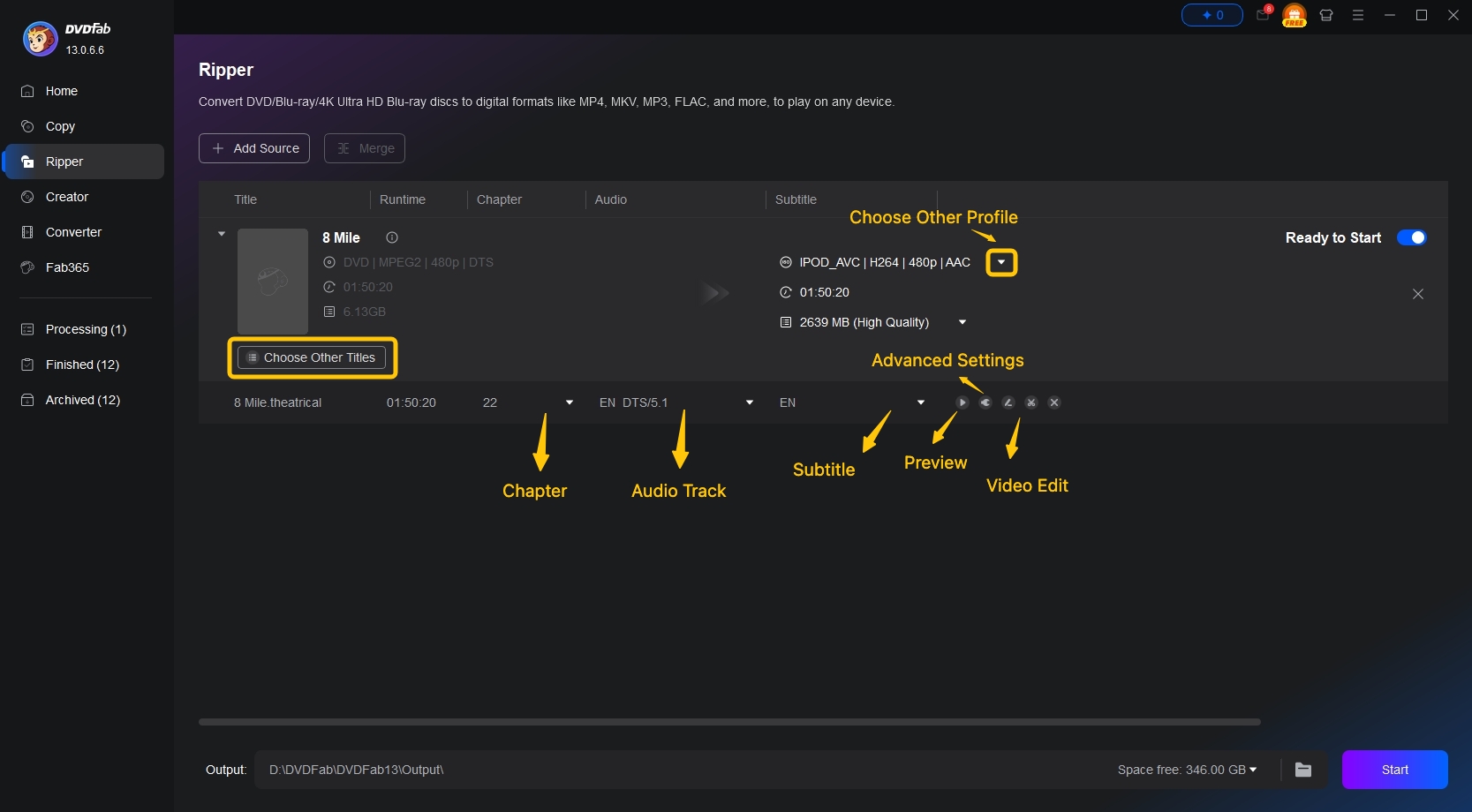Preview the 8 Mile.theatrical title

point(962,402)
